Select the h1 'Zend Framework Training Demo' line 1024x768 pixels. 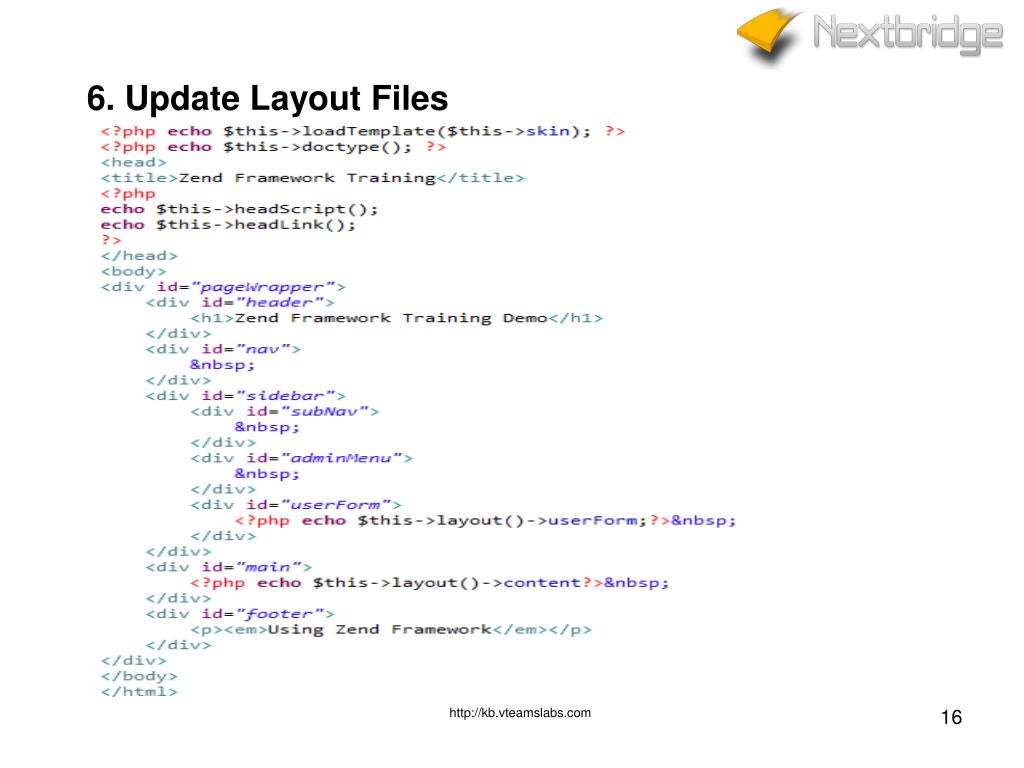point(396,318)
